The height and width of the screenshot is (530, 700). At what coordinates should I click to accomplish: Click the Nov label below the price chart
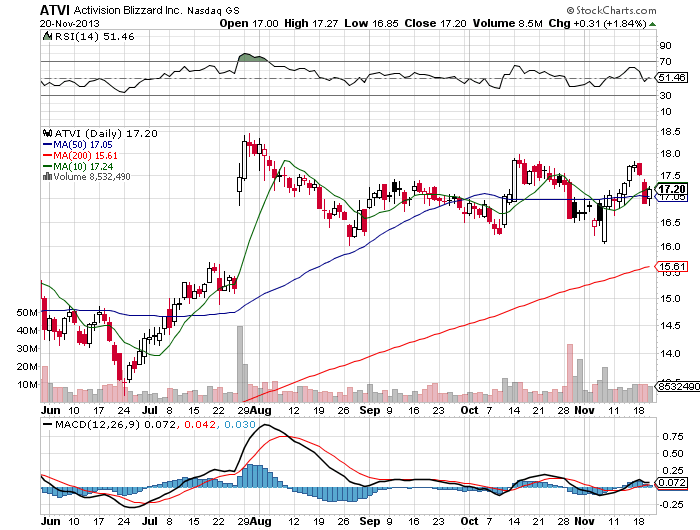(584, 410)
